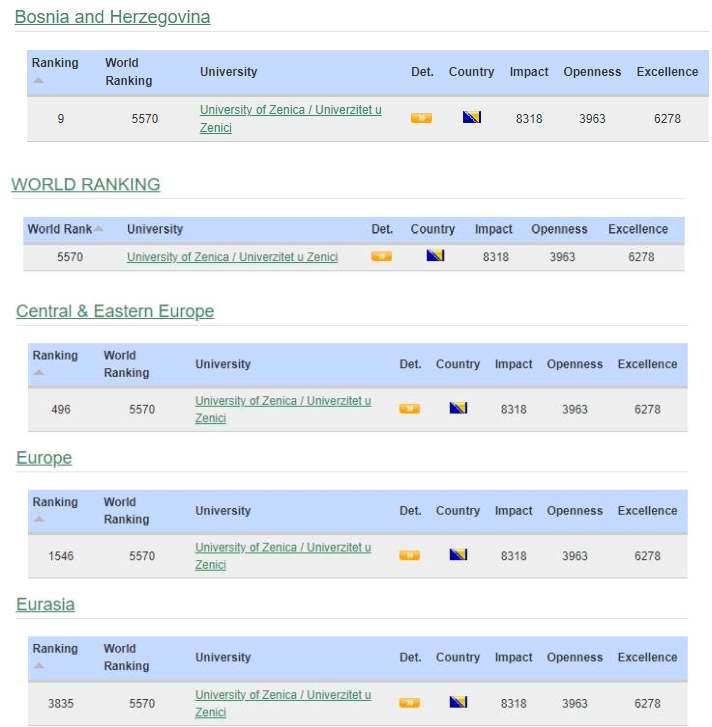Sort by Ranking arrow in Central & Eastern Europe table
The height and width of the screenshot is (727, 712).
(x=38, y=373)
